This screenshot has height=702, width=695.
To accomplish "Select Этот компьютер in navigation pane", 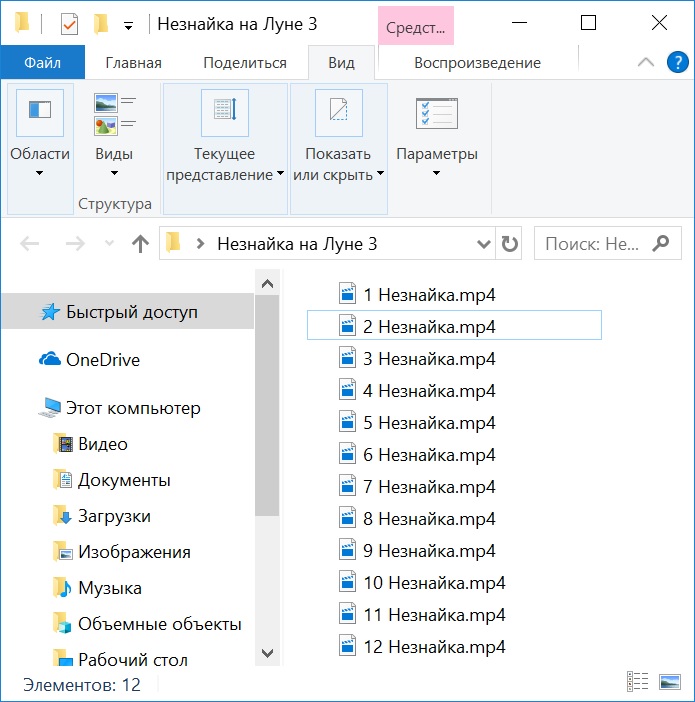I will point(119,408).
